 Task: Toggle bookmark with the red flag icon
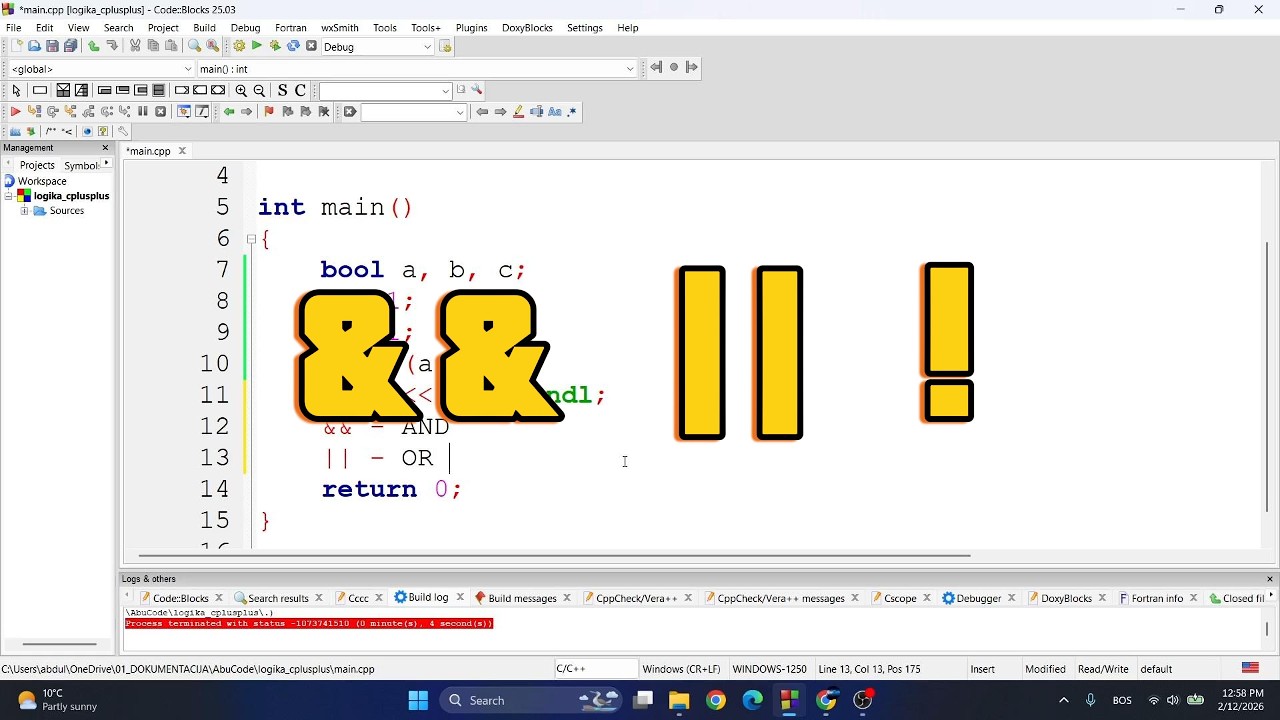[269, 111]
